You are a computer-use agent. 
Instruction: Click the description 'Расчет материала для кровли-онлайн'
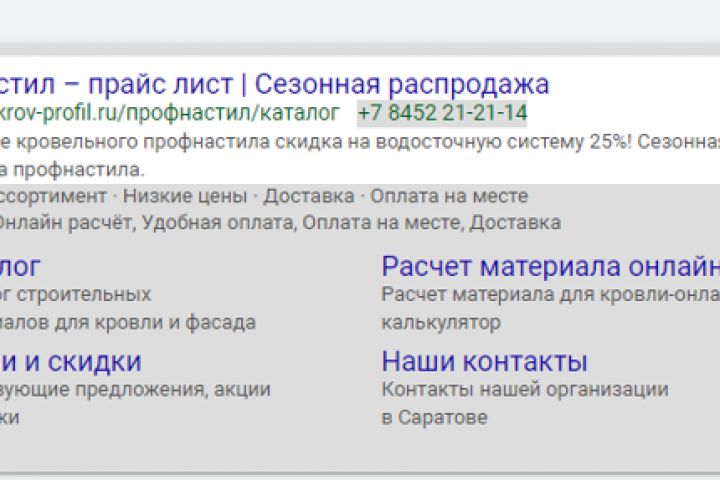[551, 294]
